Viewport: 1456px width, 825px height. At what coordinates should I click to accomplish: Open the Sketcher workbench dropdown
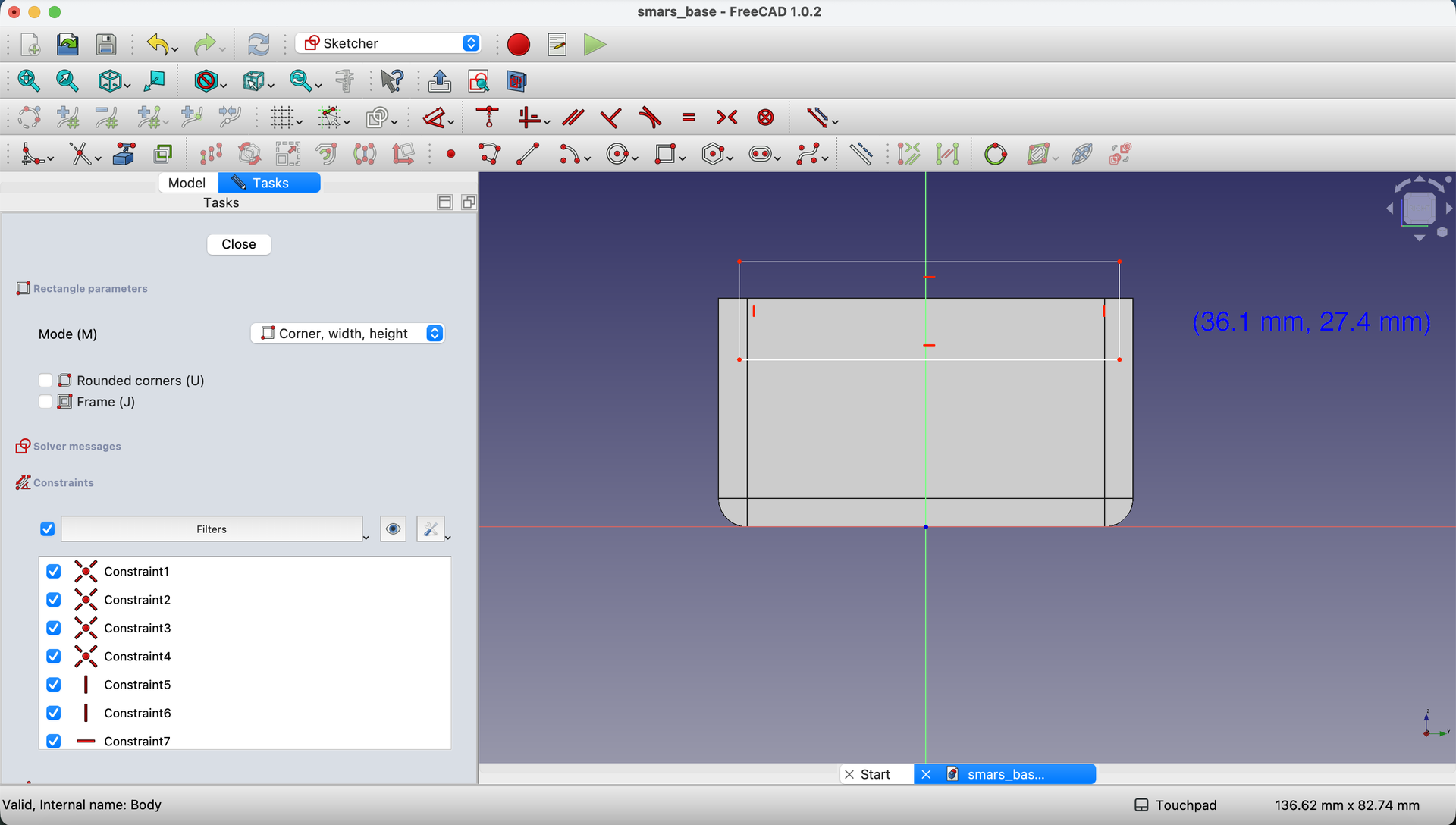coord(388,43)
